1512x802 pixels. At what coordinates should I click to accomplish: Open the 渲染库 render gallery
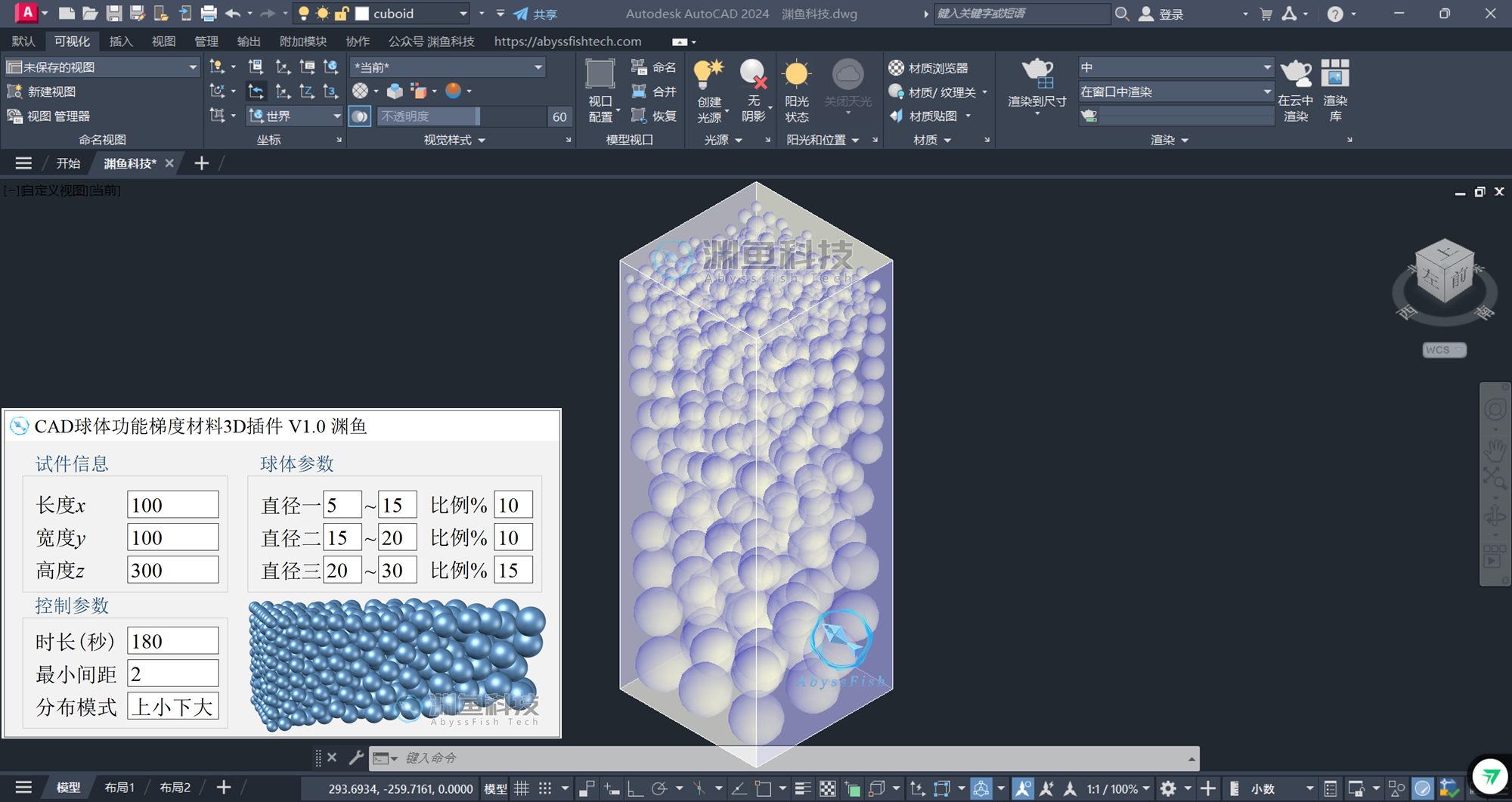pyautogui.click(x=1335, y=90)
